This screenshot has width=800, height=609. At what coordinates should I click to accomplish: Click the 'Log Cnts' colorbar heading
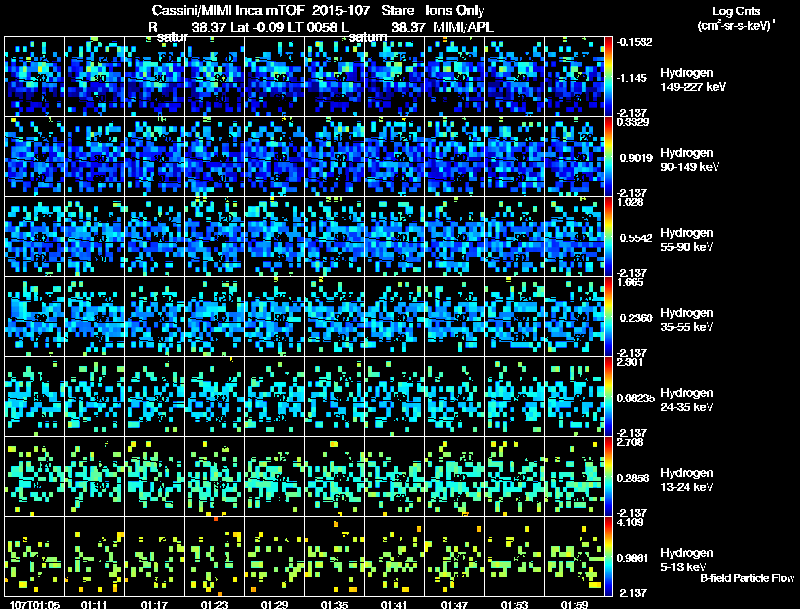pos(736,11)
